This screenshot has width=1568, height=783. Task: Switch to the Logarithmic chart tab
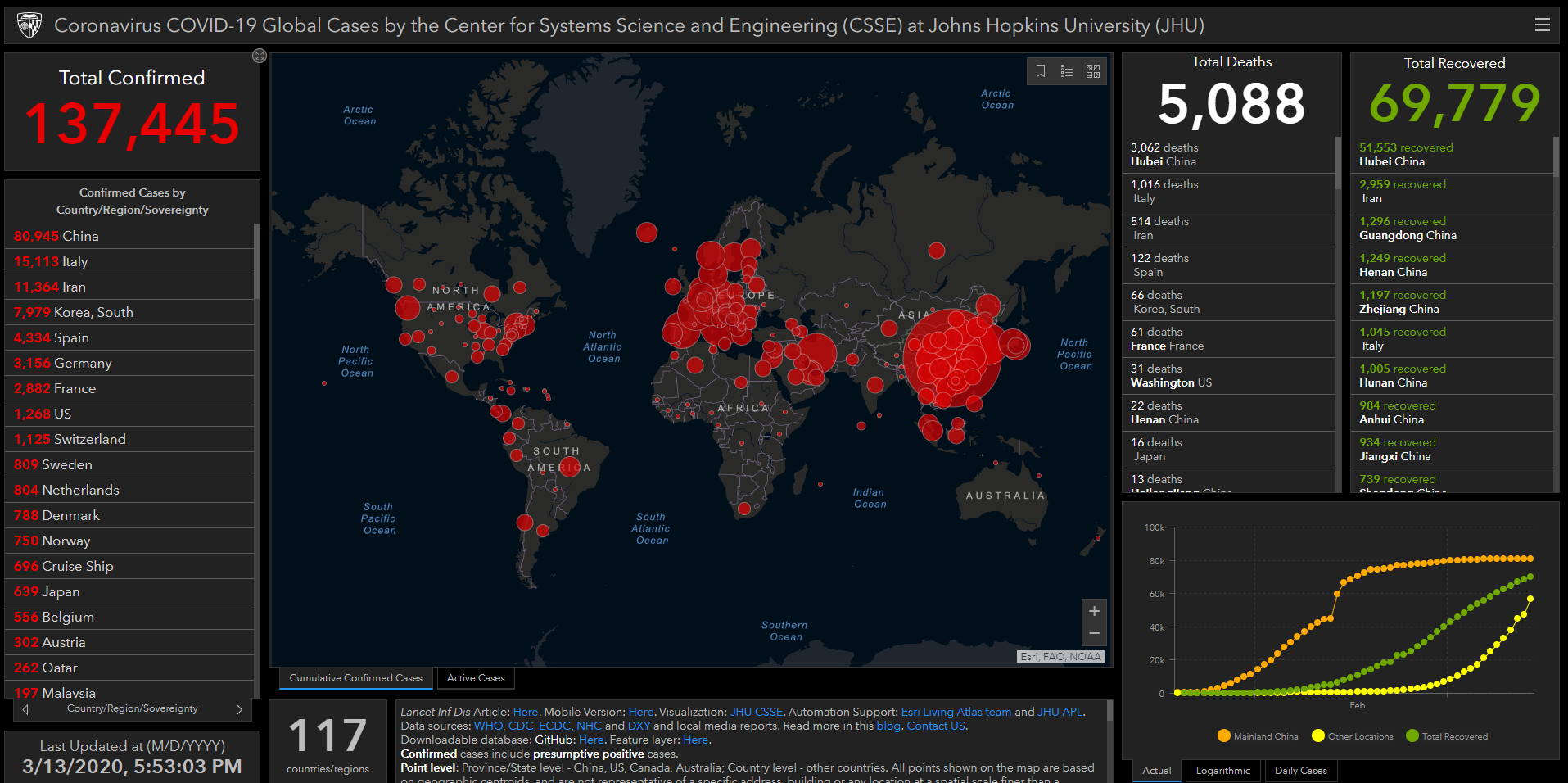(1222, 771)
